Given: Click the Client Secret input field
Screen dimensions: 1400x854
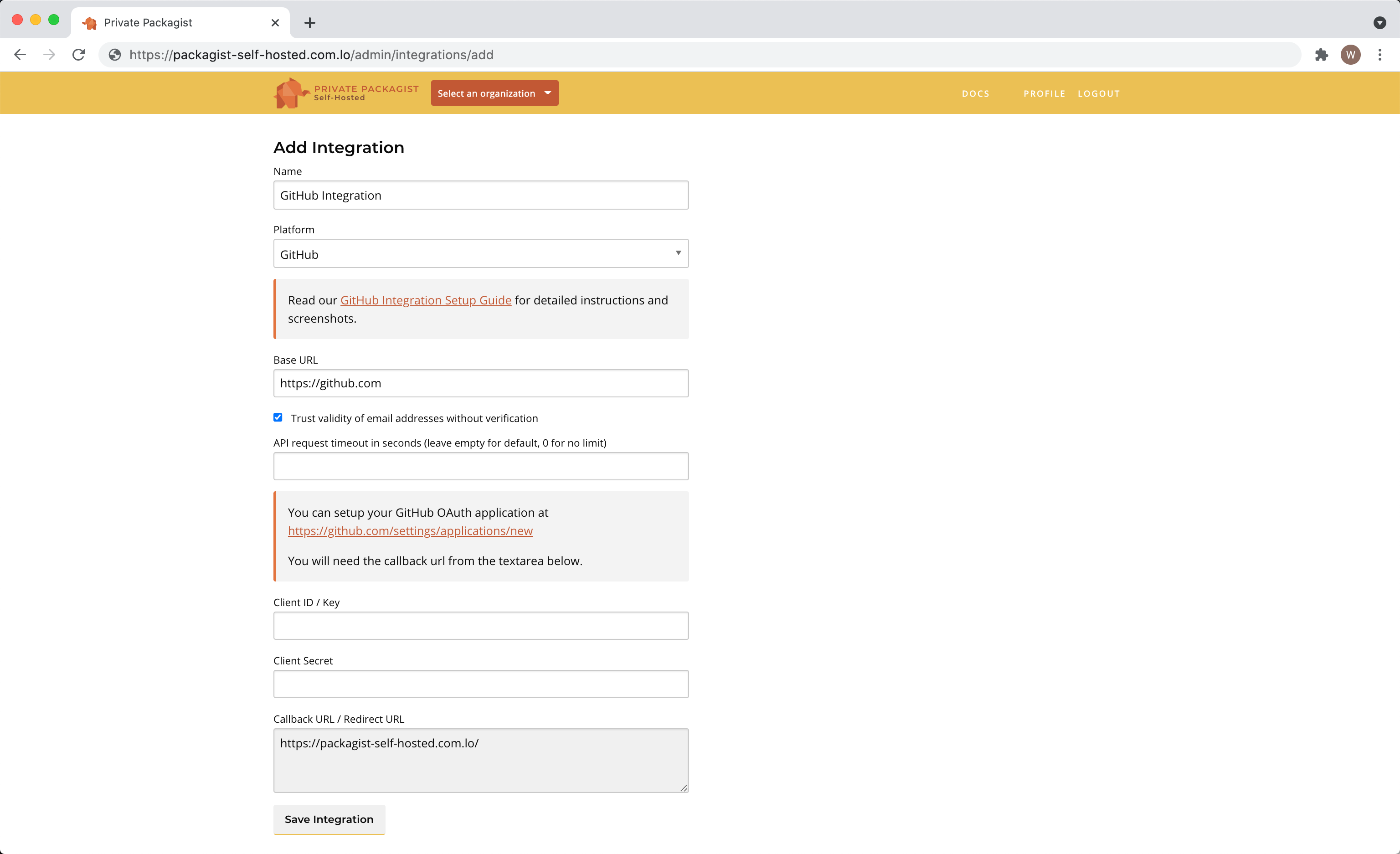Looking at the screenshot, I should click(481, 684).
